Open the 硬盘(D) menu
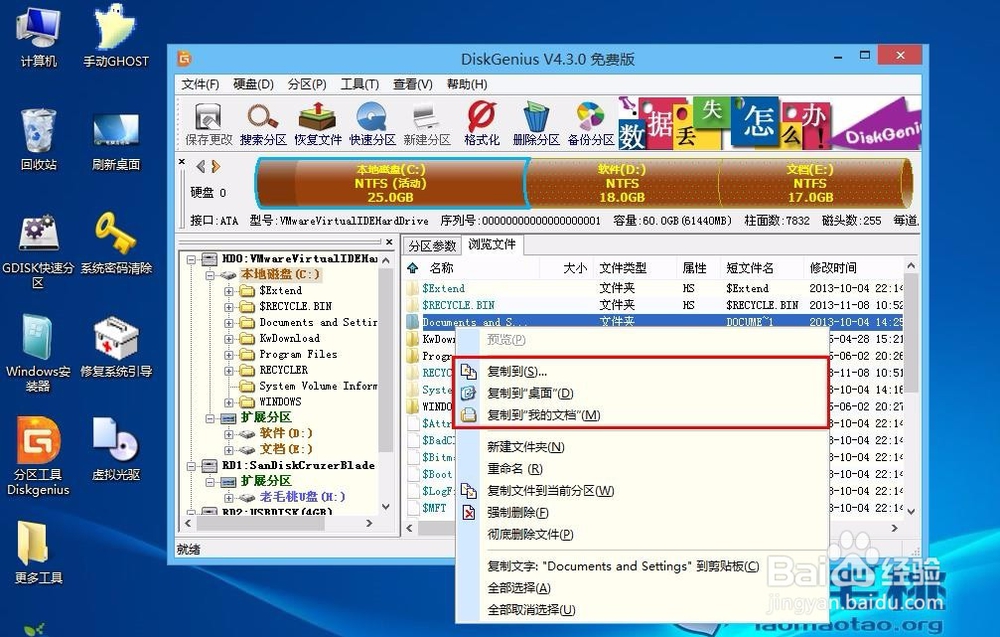1000x637 pixels. pos(253,84)
